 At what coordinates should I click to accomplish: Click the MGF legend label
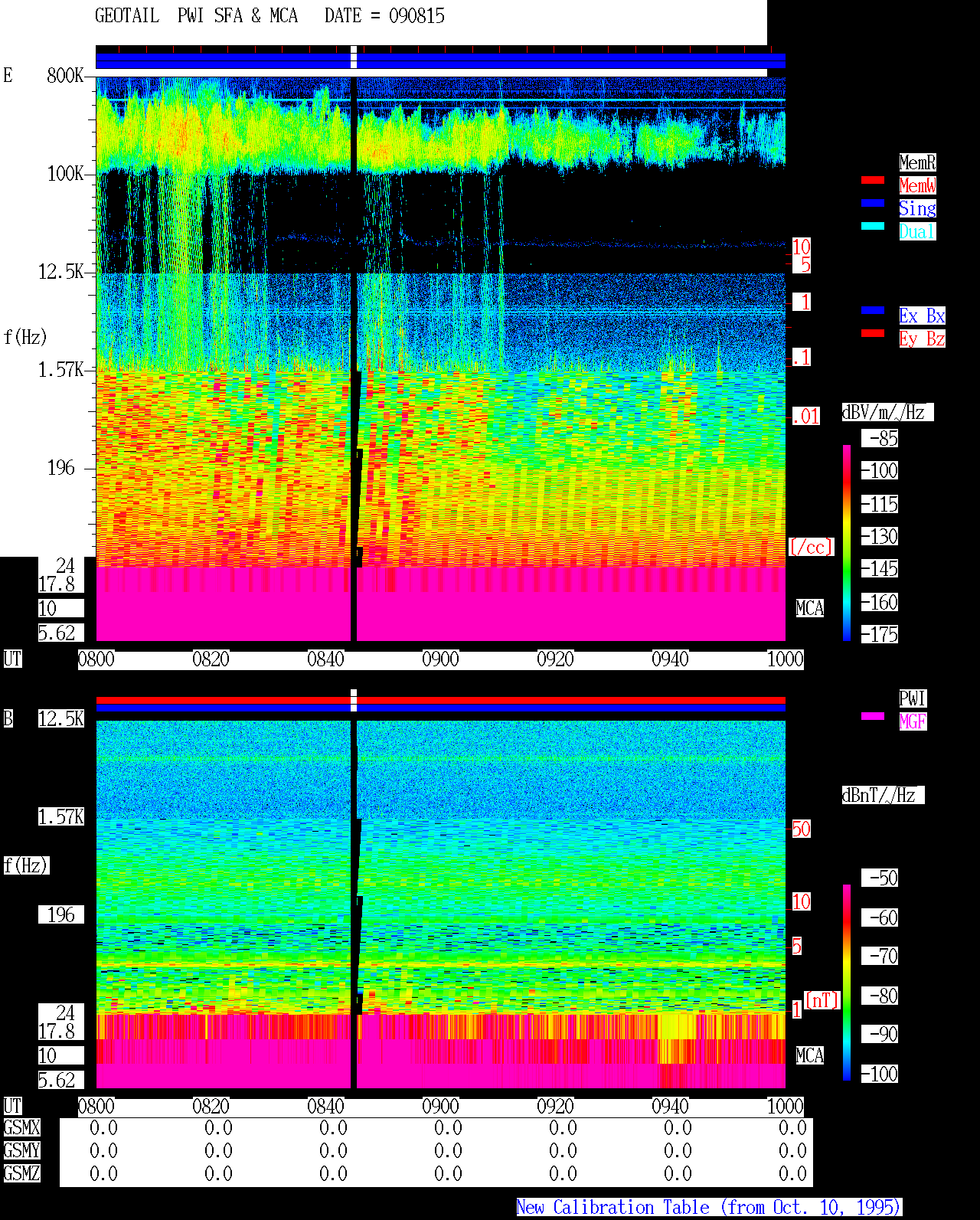click(913, 721)
